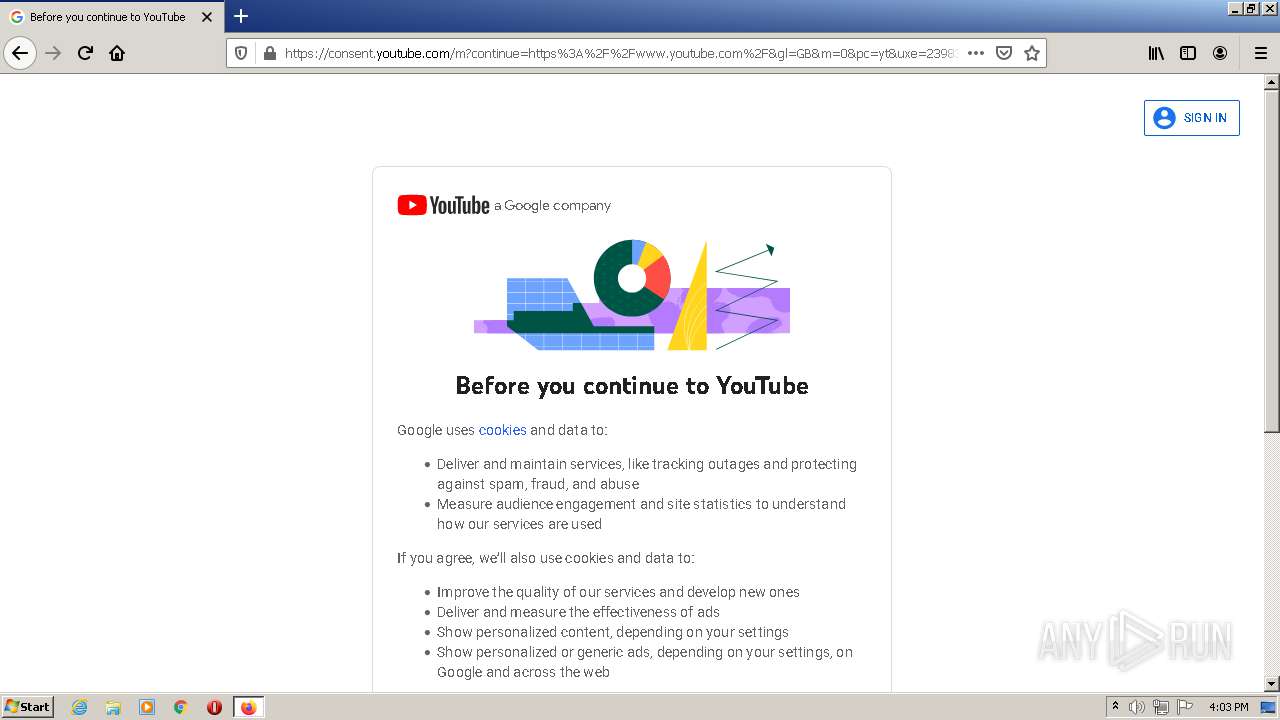
Task: Show site security padlock info
Action: coord(269,53)
